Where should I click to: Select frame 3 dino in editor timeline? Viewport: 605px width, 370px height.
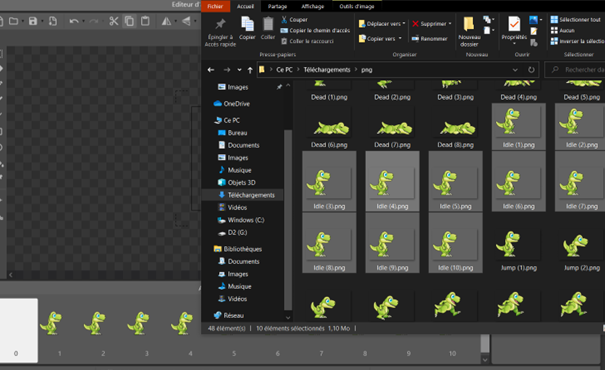(x=139, y=323)
